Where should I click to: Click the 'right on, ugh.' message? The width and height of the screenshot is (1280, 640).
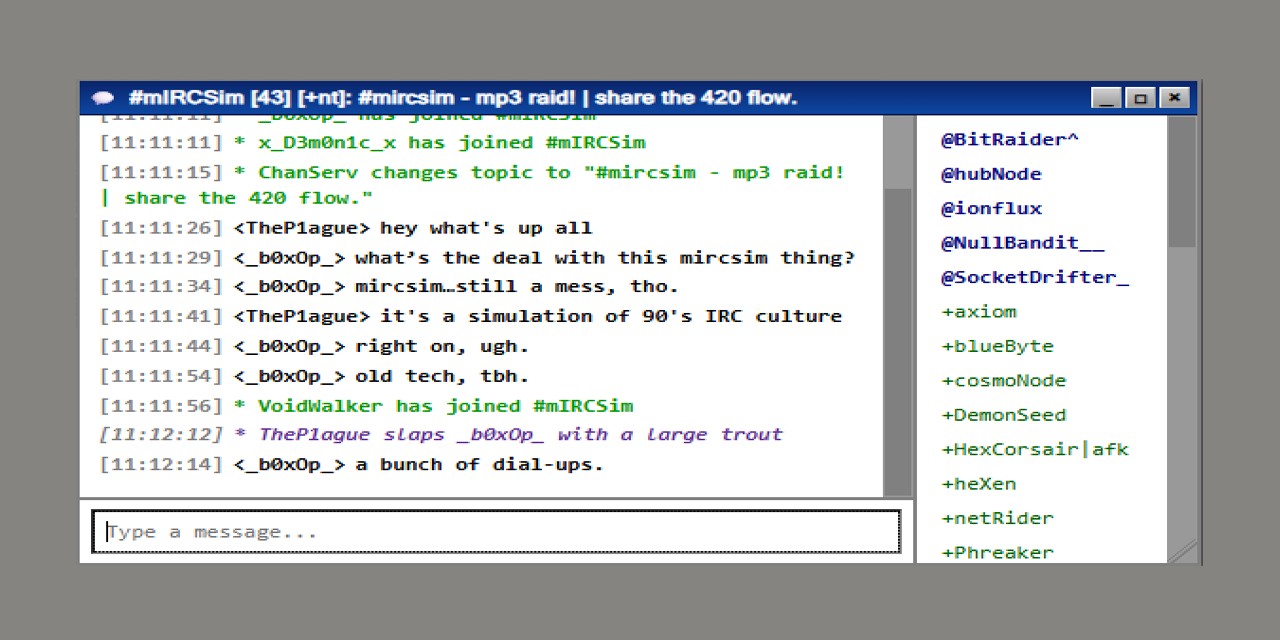314,346
